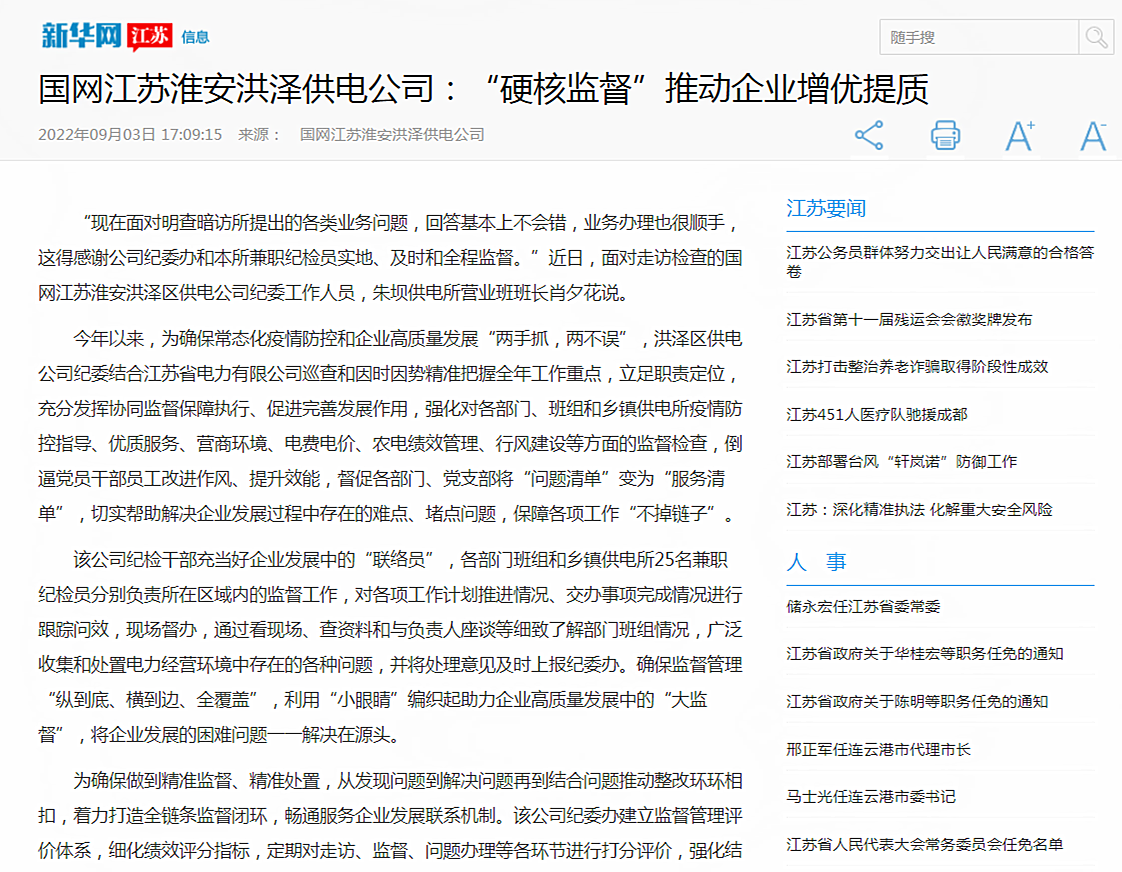This screenshot has width=1122, height=872.
Task: Click the share icon
Action: [x=869, y=135]
